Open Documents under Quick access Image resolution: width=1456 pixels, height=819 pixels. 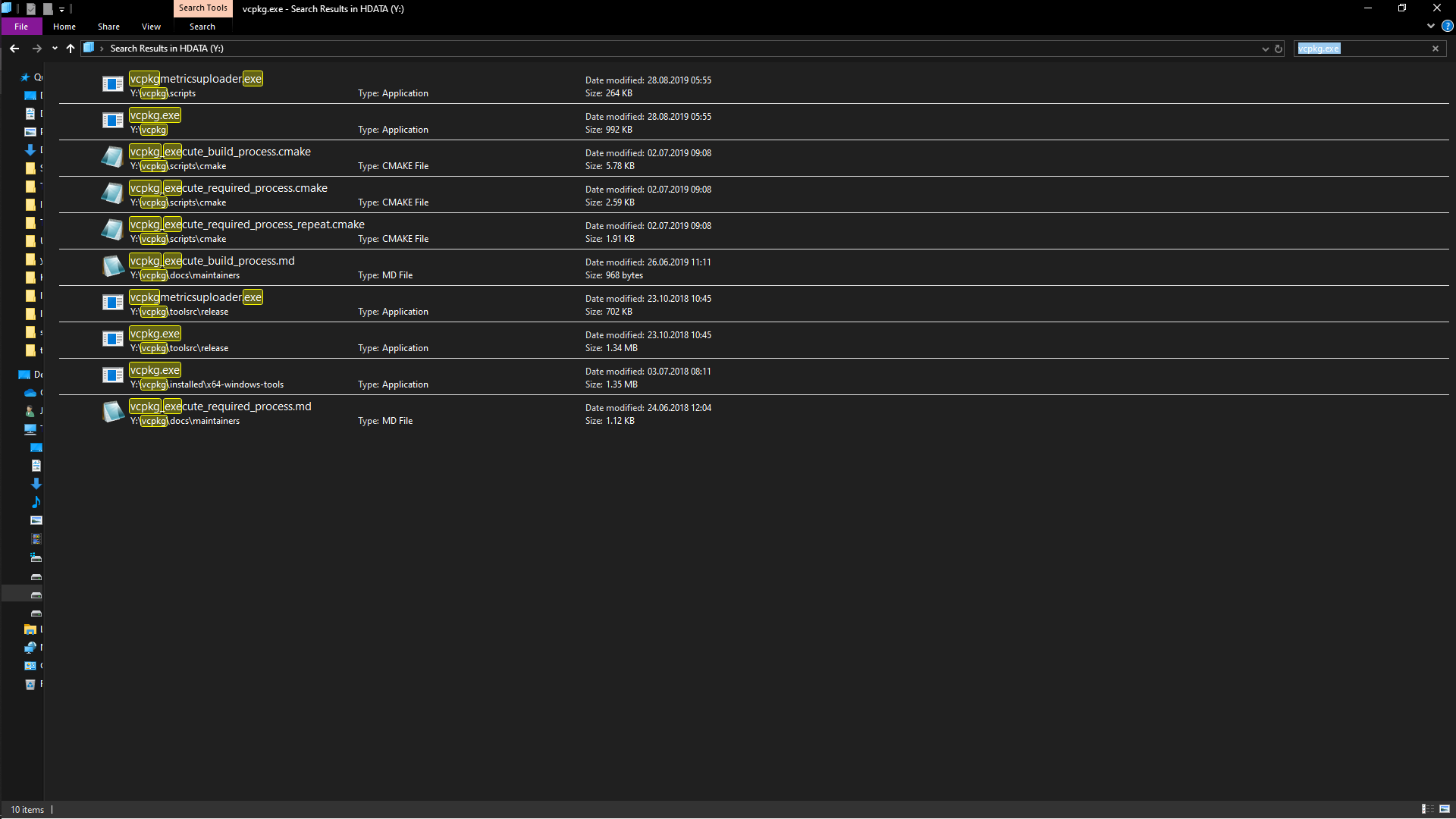click(x=30, y=114)
